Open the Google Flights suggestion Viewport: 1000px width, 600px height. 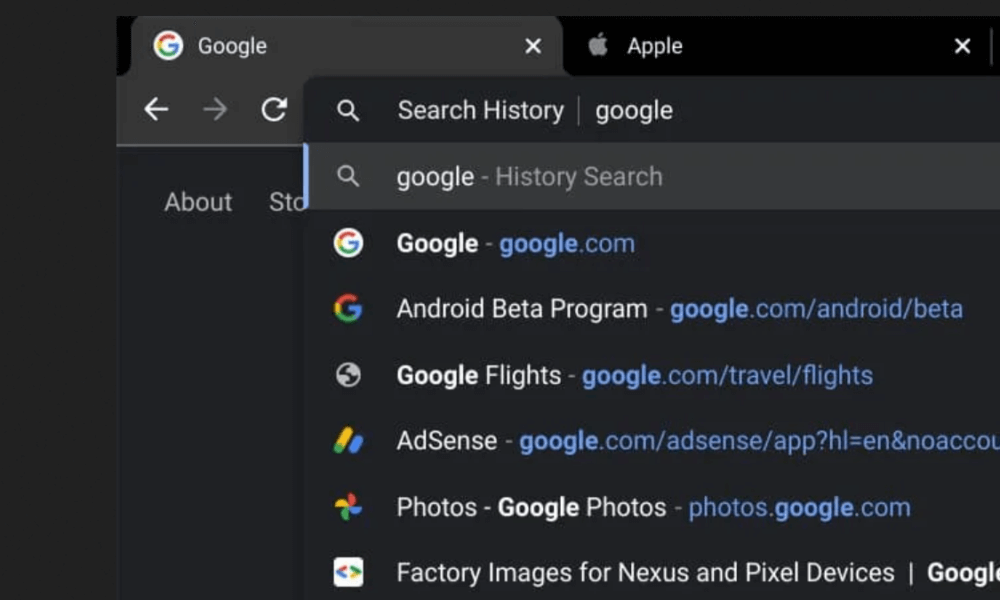coord(634,375)
